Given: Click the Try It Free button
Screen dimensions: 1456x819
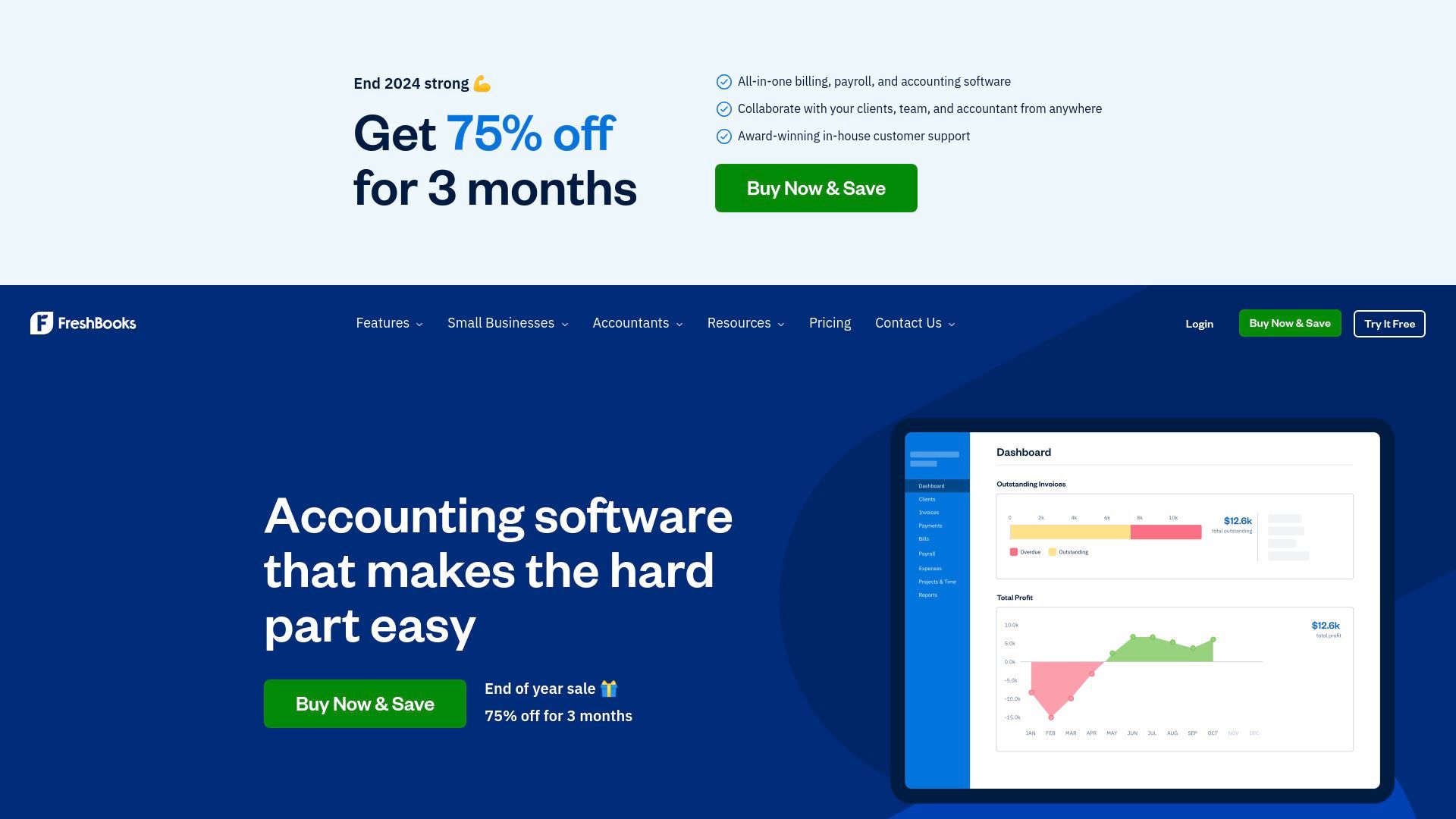Looking at the screenshot, I should (x=1389, y=323).
